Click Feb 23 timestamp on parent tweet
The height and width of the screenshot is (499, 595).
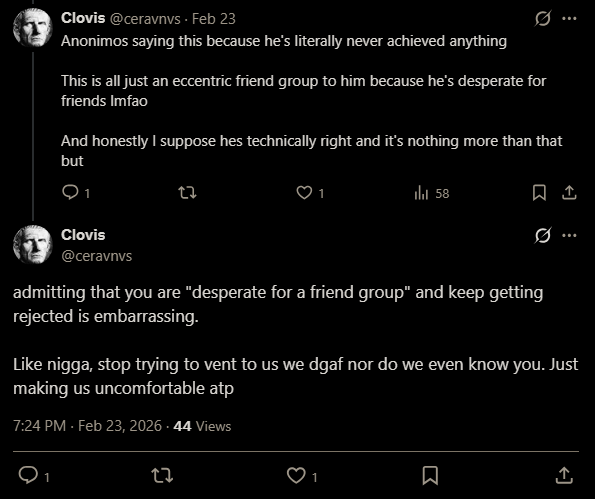[214, 19]
